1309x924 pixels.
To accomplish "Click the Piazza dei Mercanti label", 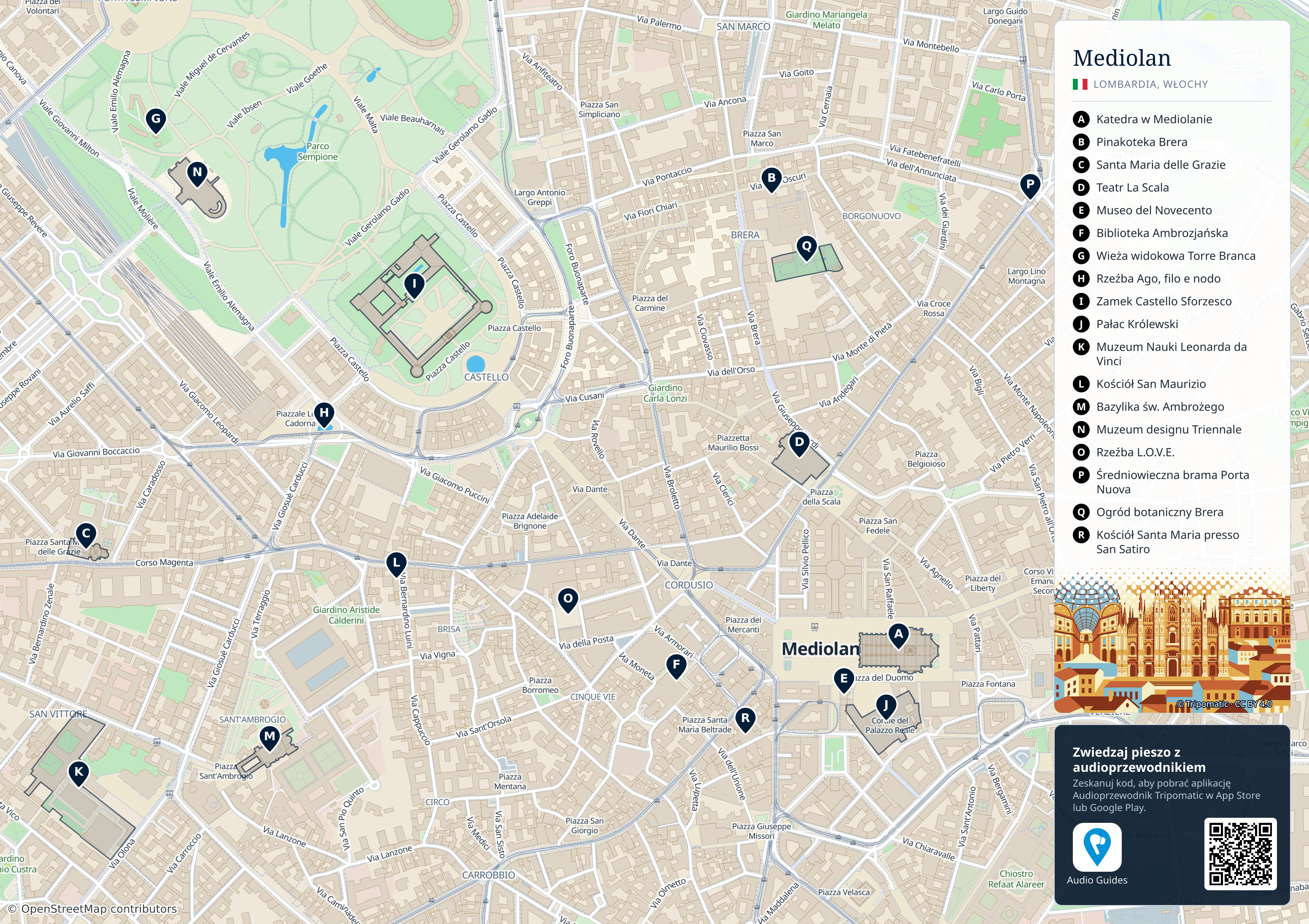I will 743,625.
